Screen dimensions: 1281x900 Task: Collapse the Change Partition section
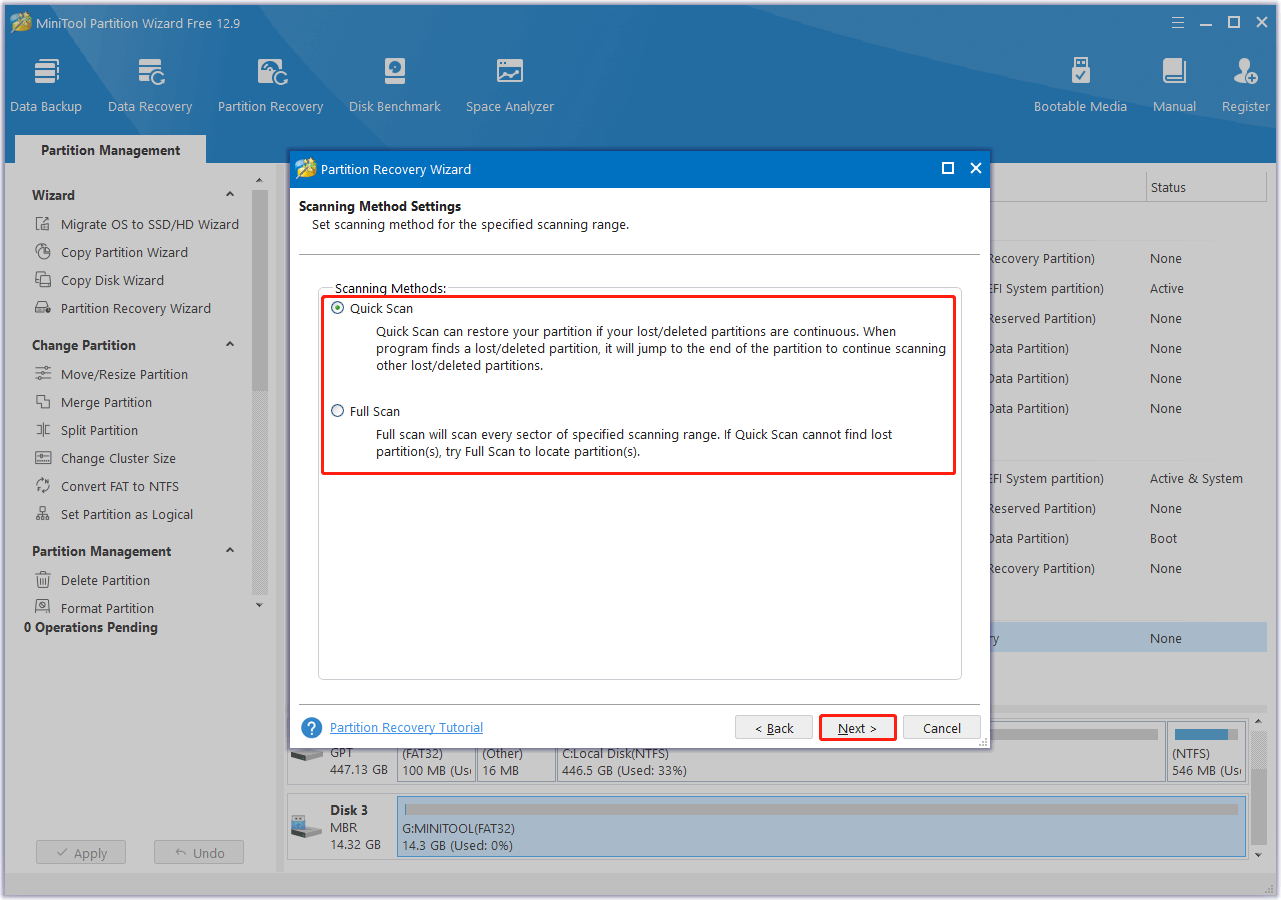(229, 344)
